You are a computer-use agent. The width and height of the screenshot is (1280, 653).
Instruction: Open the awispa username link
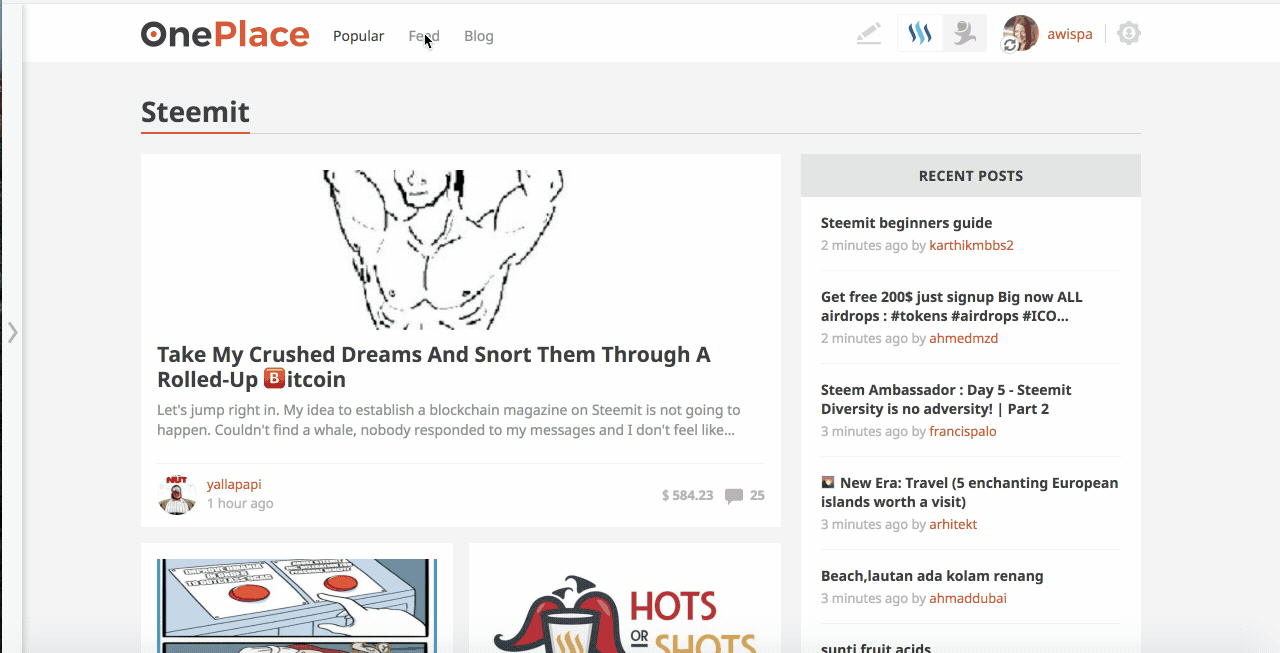click(x=1070, y=35)
